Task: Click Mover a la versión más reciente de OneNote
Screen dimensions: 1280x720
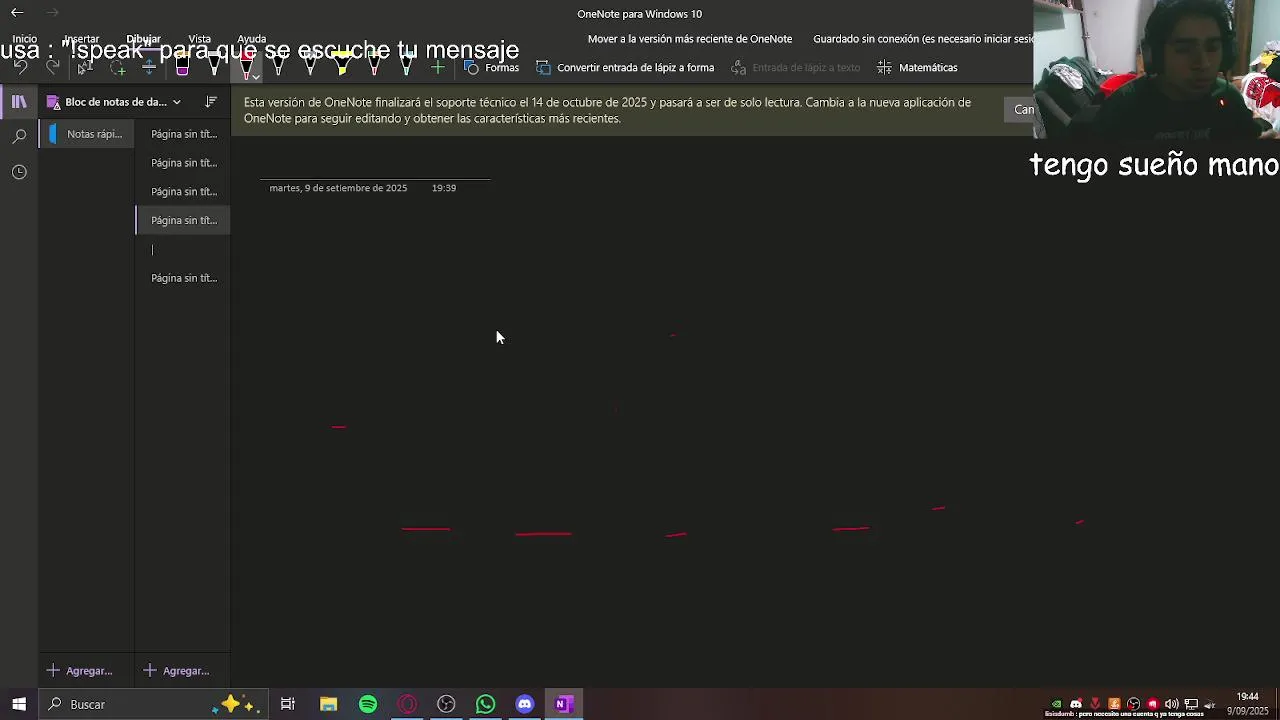Action: (690, 39)
